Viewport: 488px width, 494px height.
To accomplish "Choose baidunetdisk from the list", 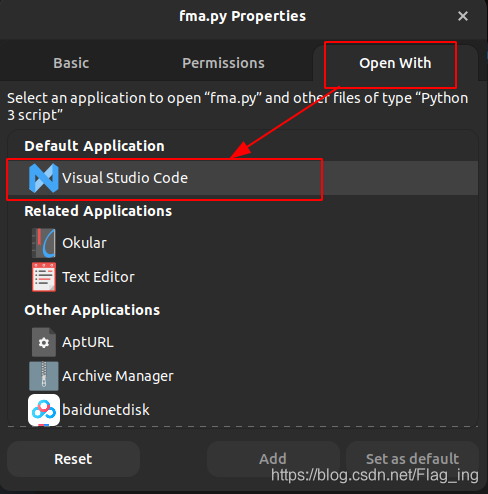I will click(x=243, y=410).
